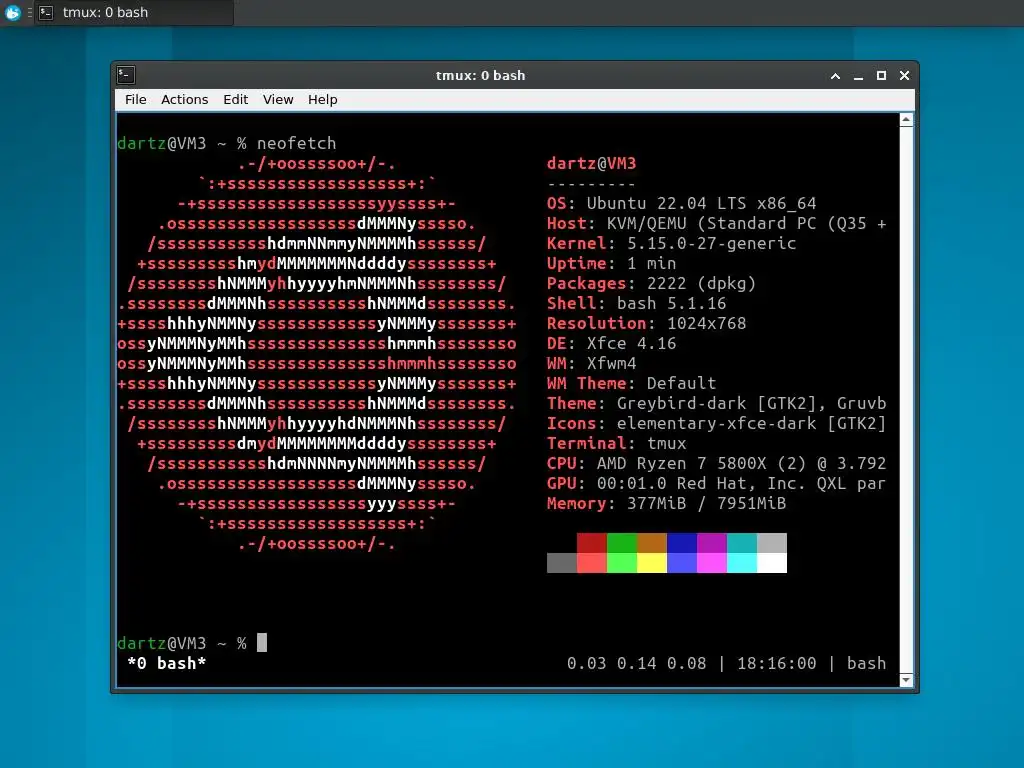
Task: Click the 'OS: Ubuntu 22.04 LTS x86_64' line
Action: (682, 204)
